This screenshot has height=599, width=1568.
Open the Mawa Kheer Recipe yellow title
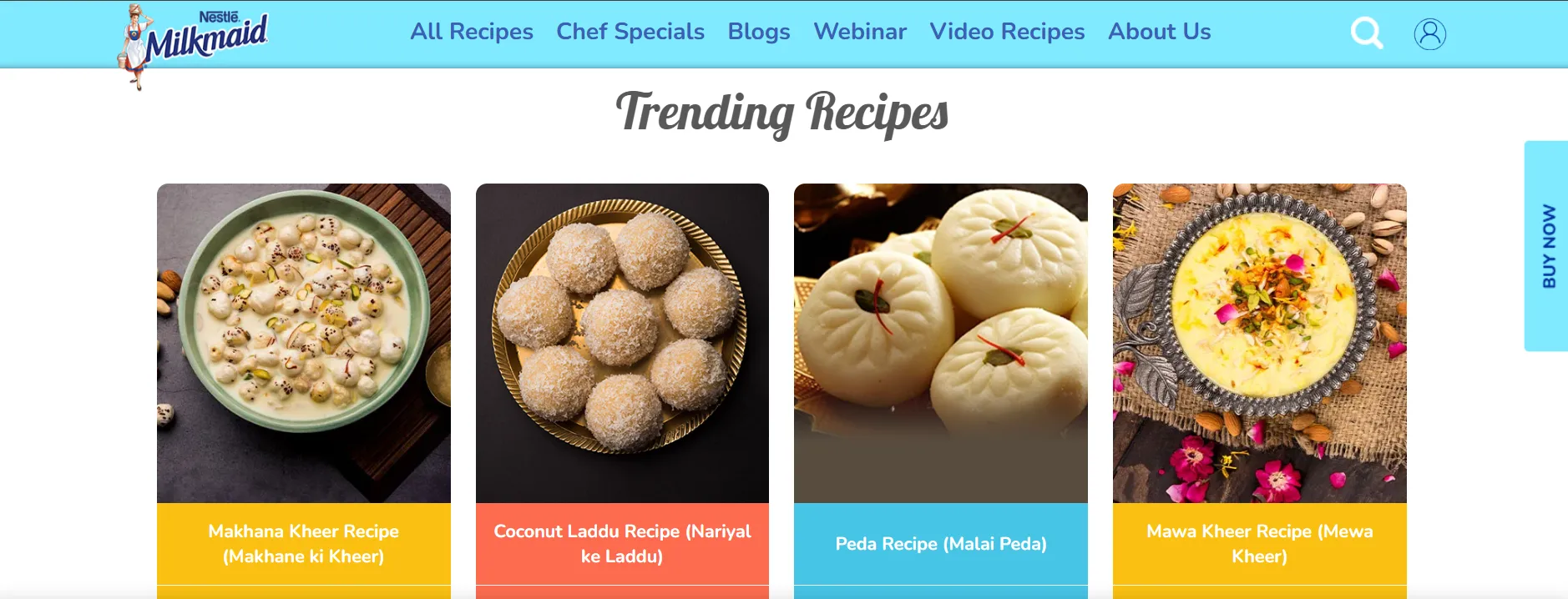(1260, 543)
